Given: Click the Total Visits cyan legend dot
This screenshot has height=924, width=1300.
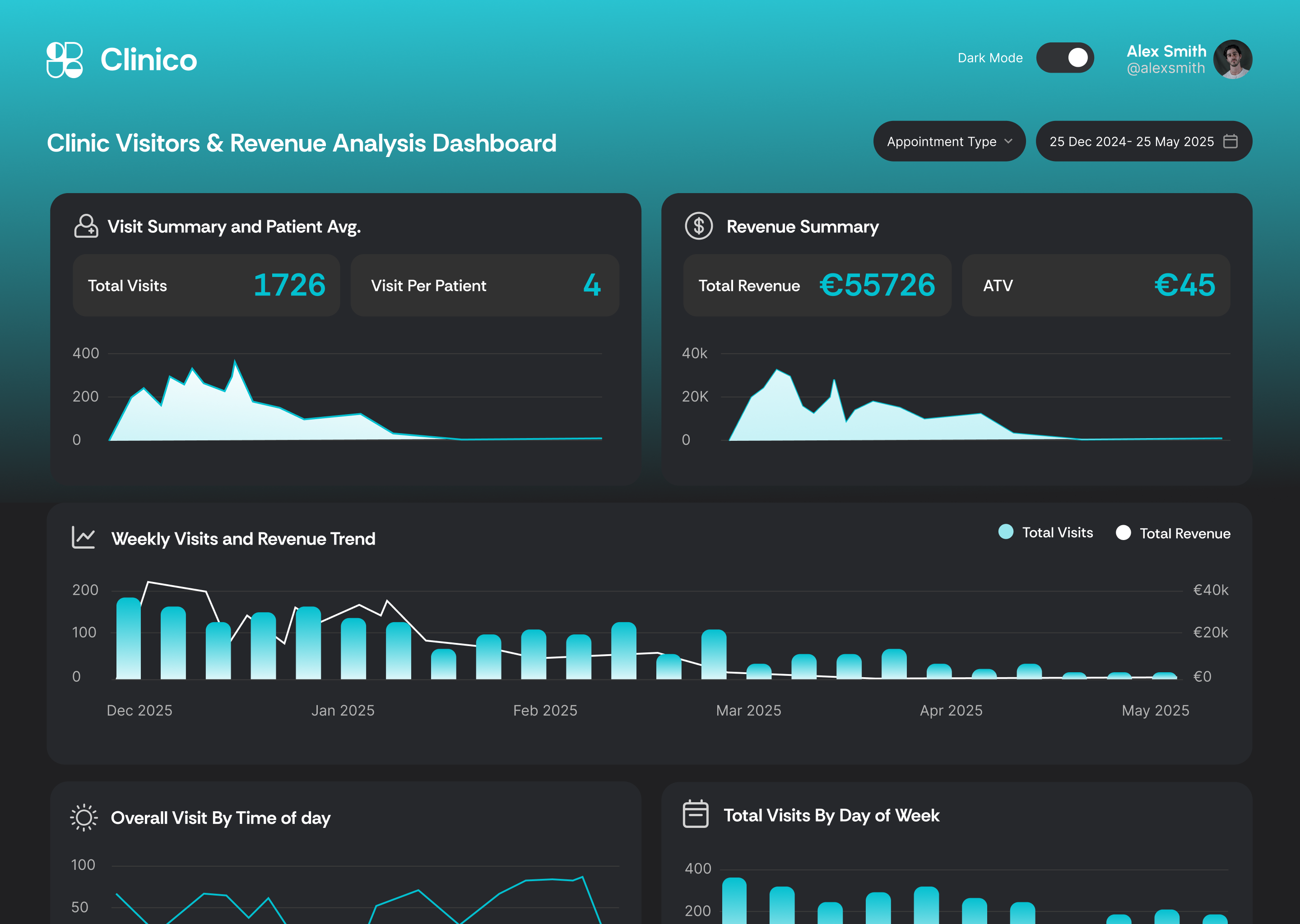Looking at the screenshot, I should [x=1006, y=532].
